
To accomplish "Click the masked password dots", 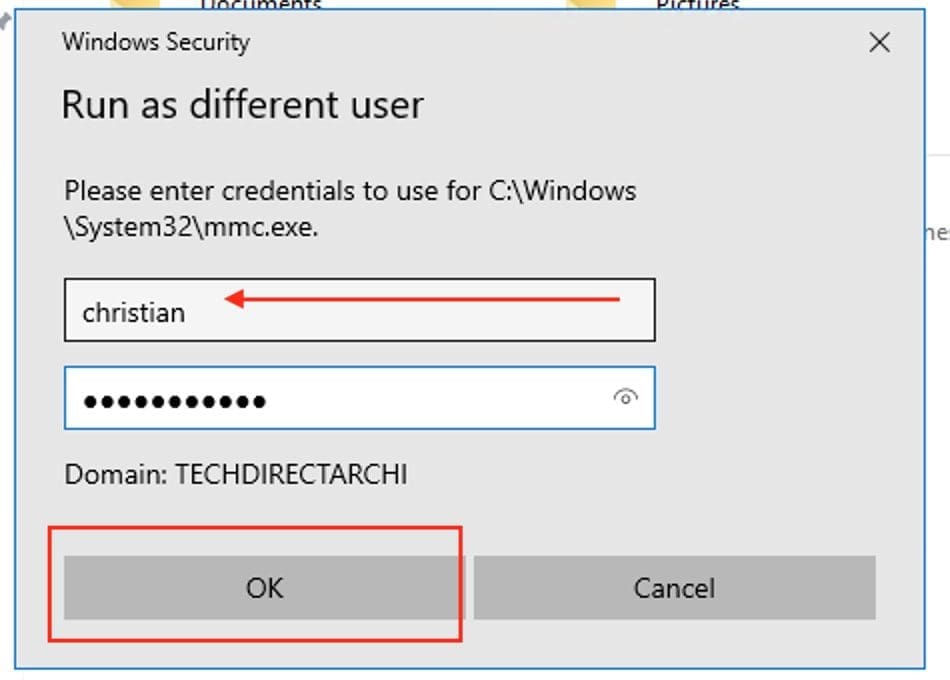I will pos(174,402).
